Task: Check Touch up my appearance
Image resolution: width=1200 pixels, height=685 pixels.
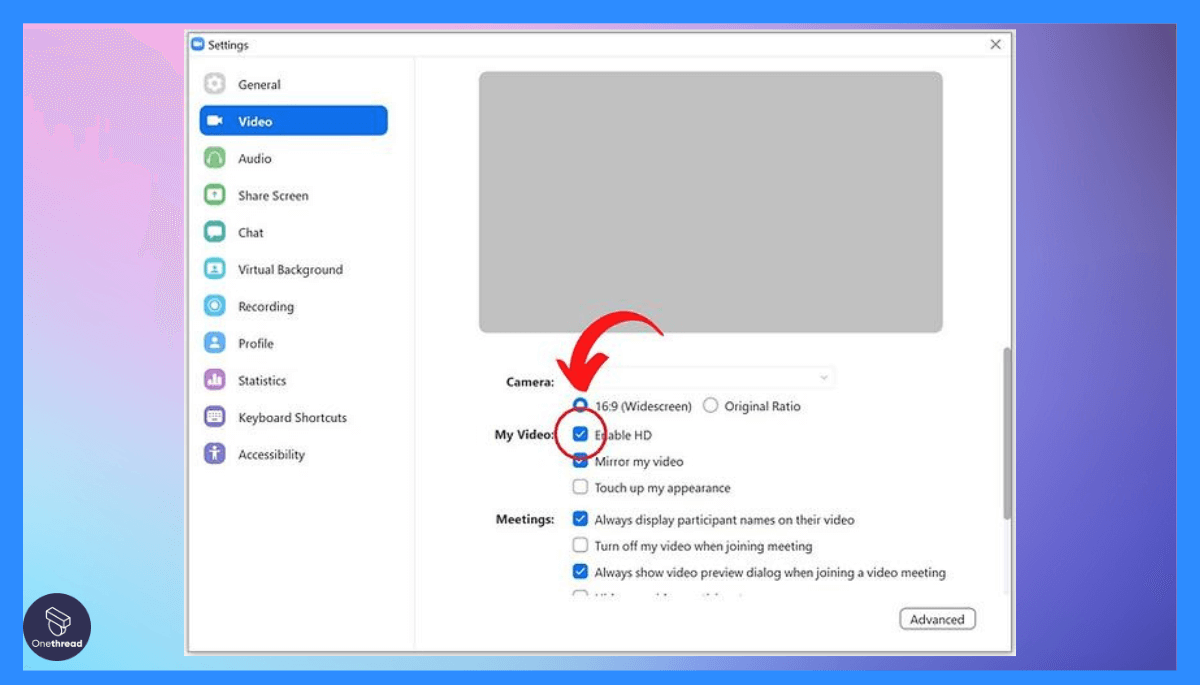Action: (580, 487)
